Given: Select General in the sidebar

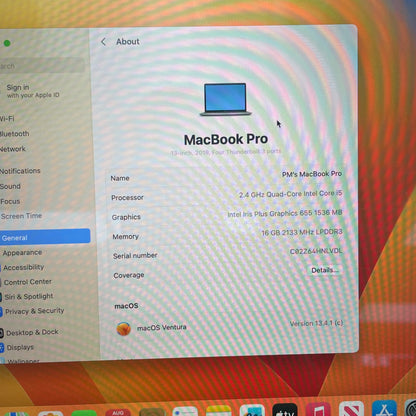Looking at the screenshot, I should click(45, 237).
